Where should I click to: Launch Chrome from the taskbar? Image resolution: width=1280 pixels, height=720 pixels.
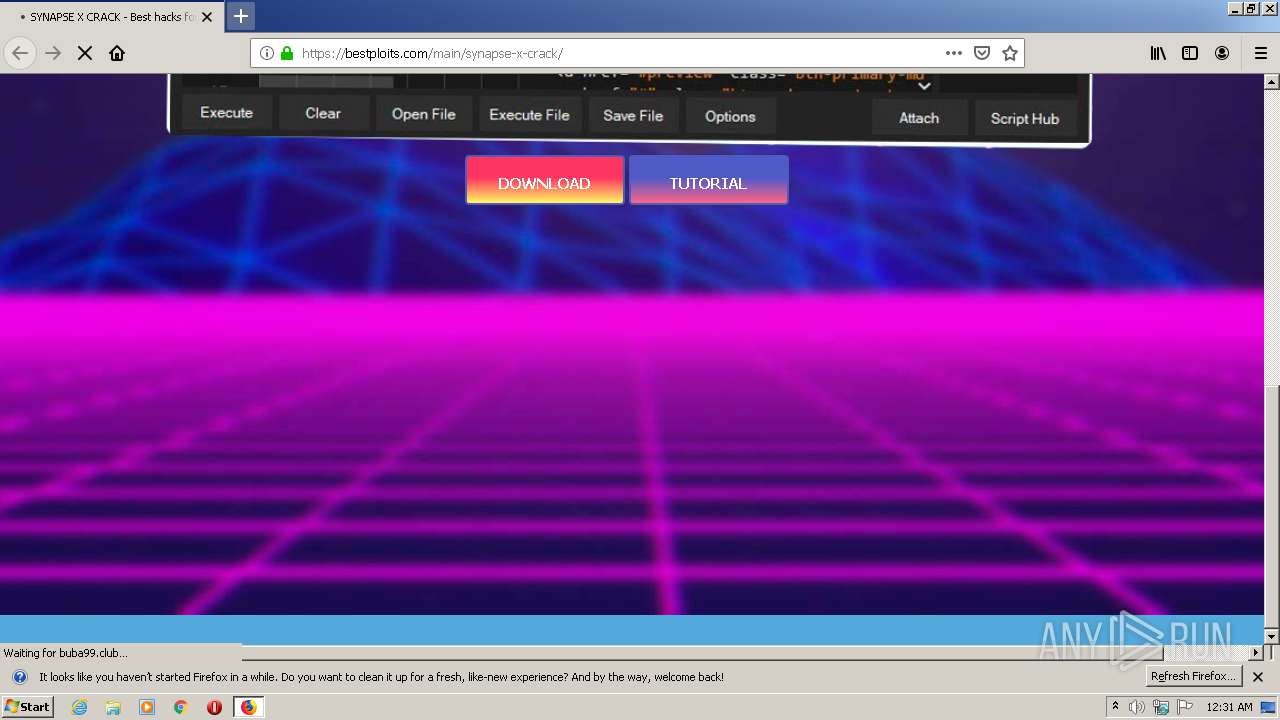(x=181, y=707)
